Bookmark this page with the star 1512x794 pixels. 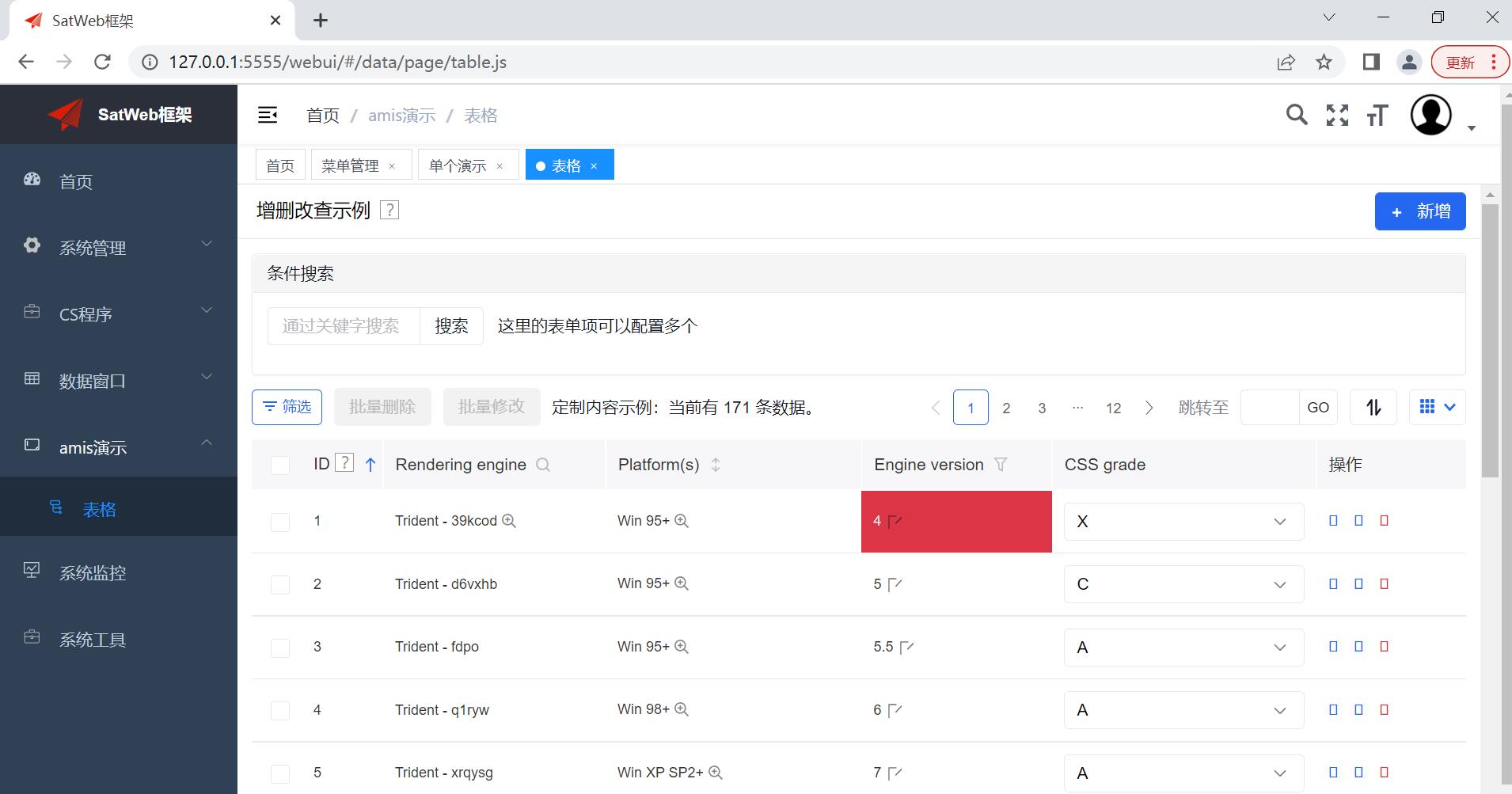pos(1324,62)
